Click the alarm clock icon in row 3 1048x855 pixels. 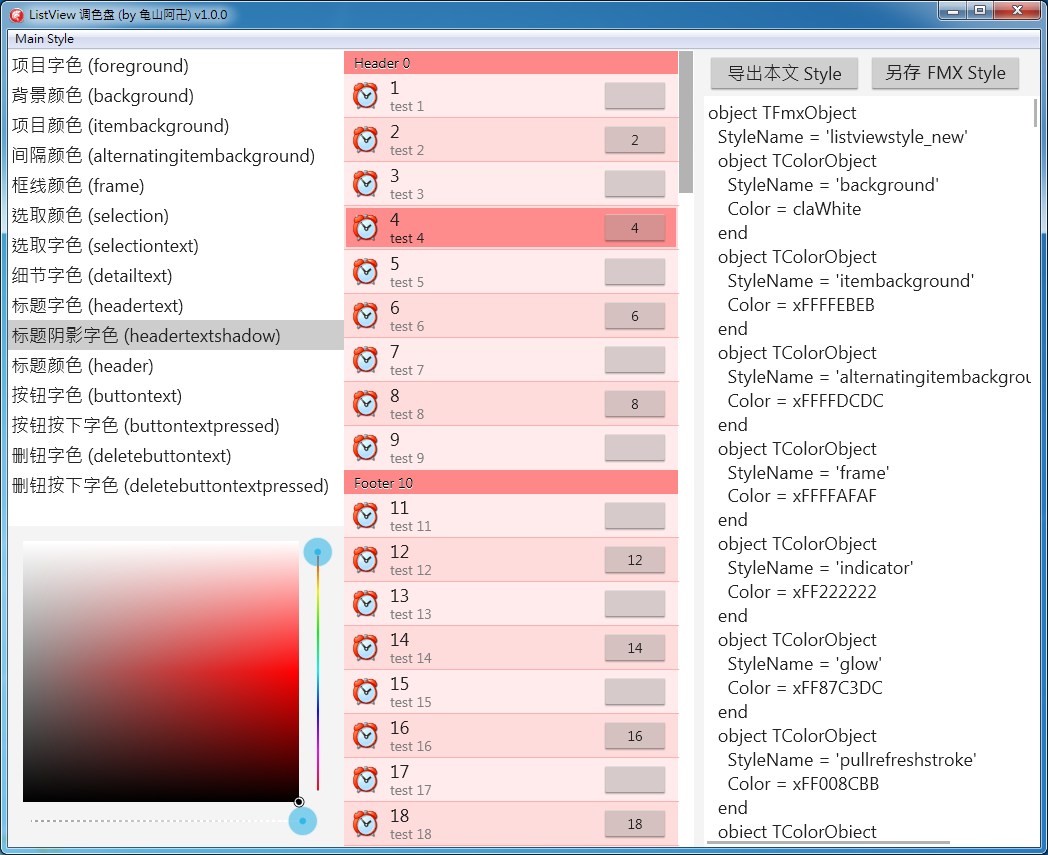[x=366, y=184]
